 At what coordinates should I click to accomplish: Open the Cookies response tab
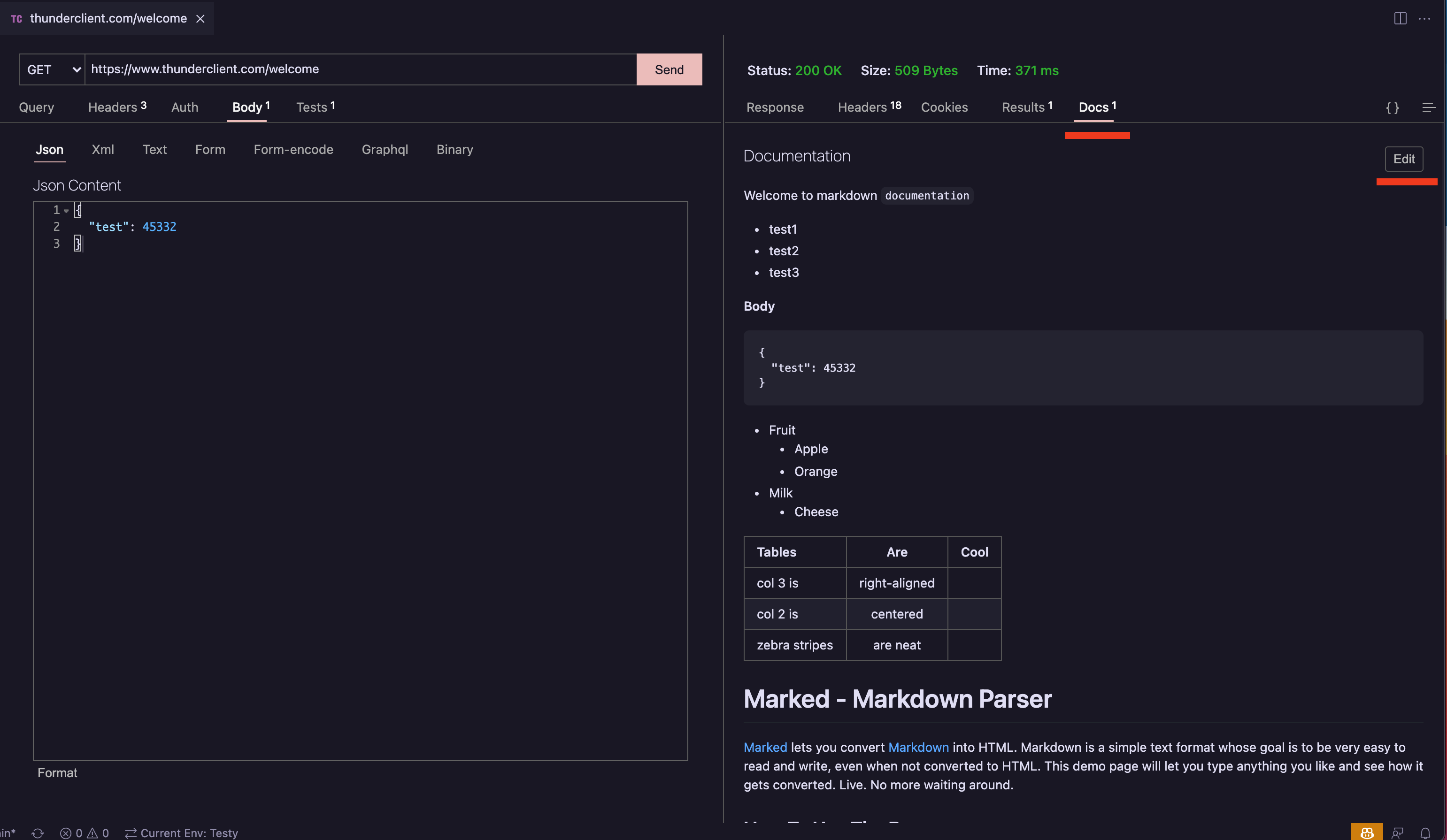click(944, 107)
